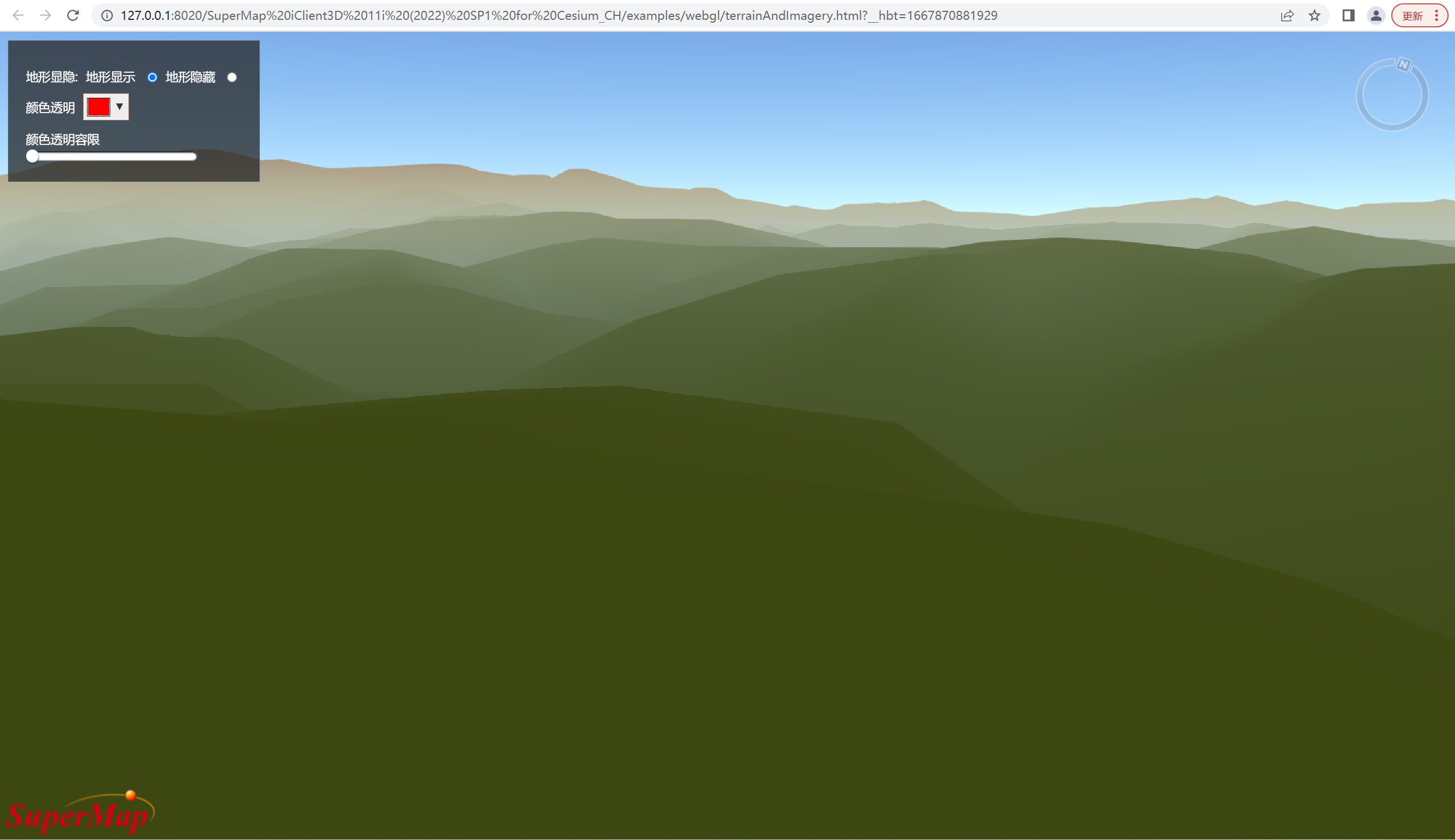Click the browser forward arrow
This screenshot has height=840, width=1455.
(45, 15)
